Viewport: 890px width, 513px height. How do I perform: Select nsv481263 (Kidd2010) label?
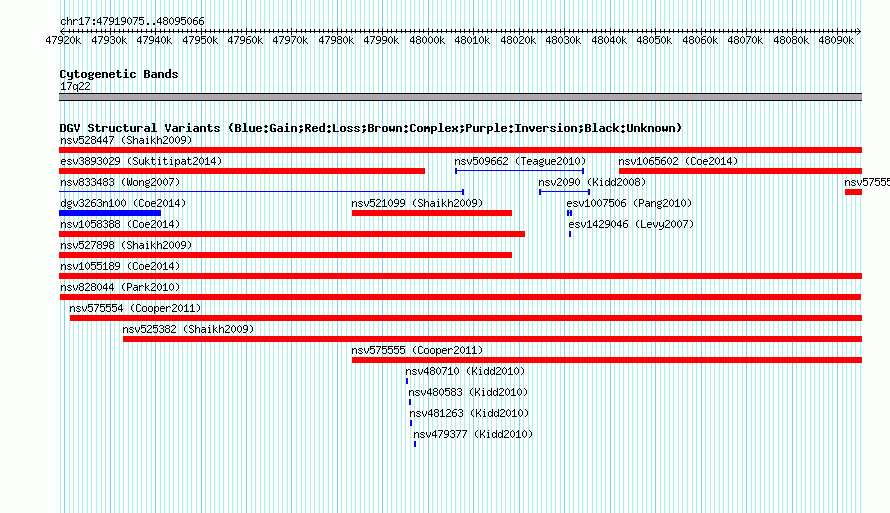point(469,413)
